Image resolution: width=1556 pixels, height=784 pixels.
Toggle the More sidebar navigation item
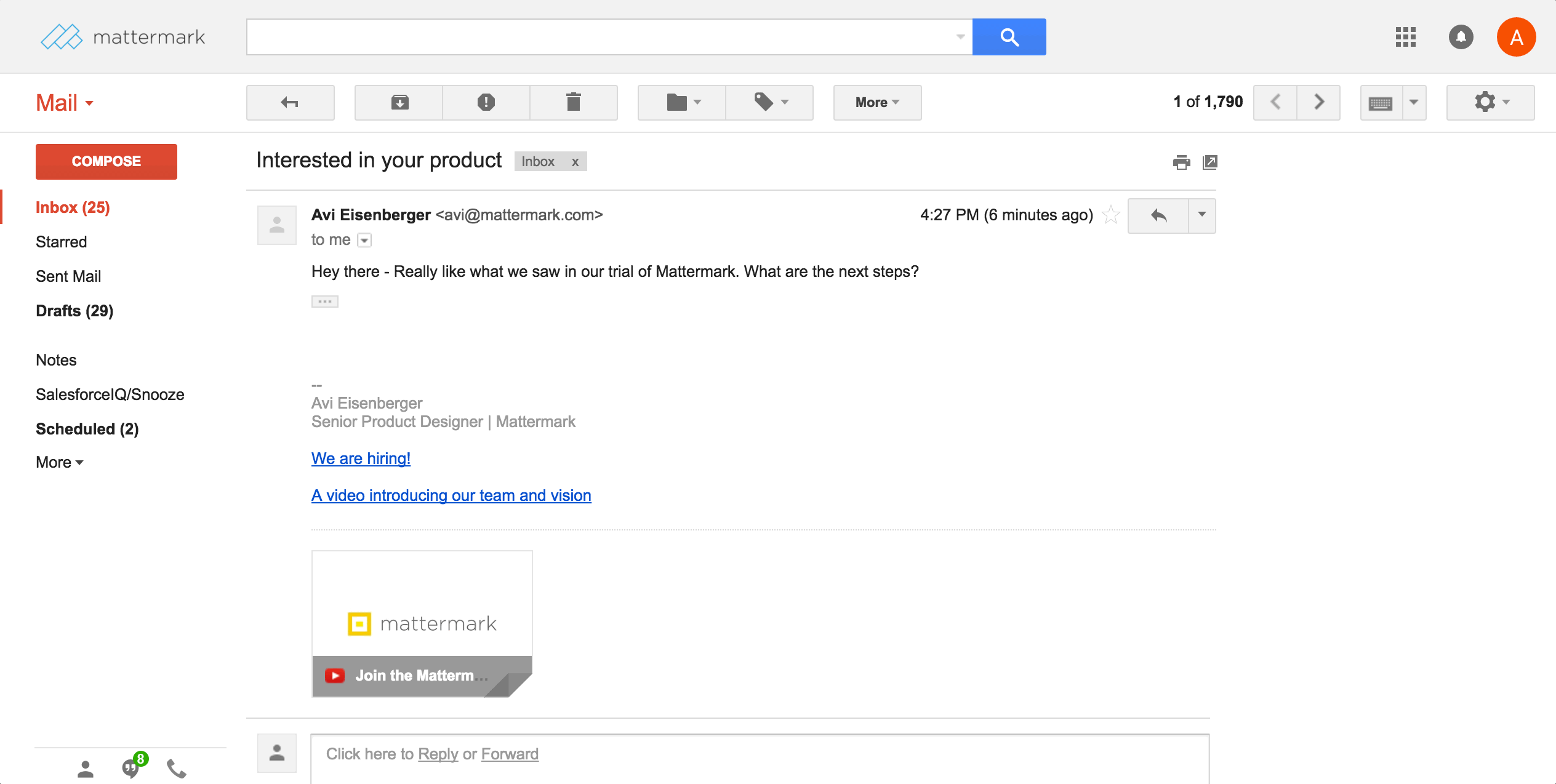click(x=57, y=462)
